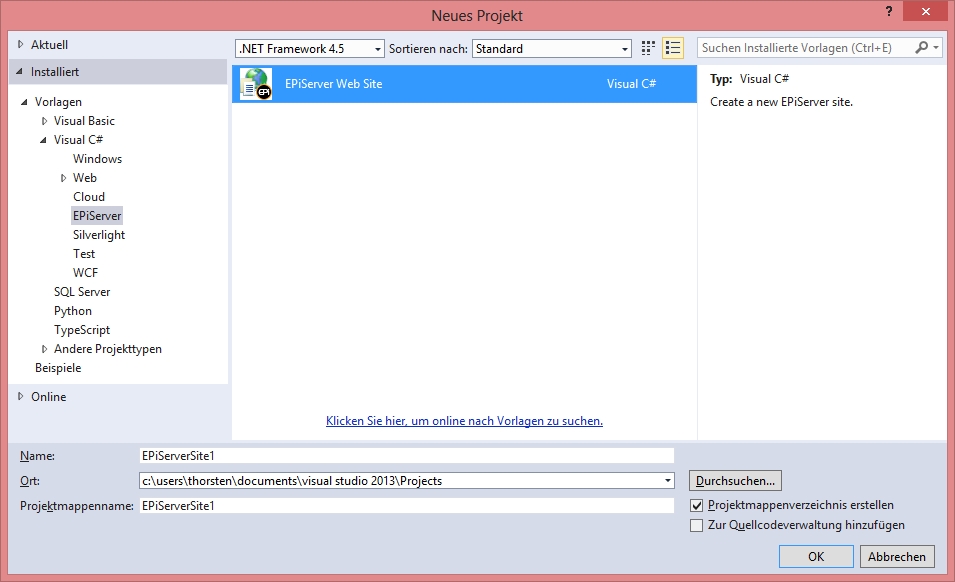Image resolution: width=955 pixels, height=582 pixels.
Task: Switch to list view layout
Action: (672, 48)
